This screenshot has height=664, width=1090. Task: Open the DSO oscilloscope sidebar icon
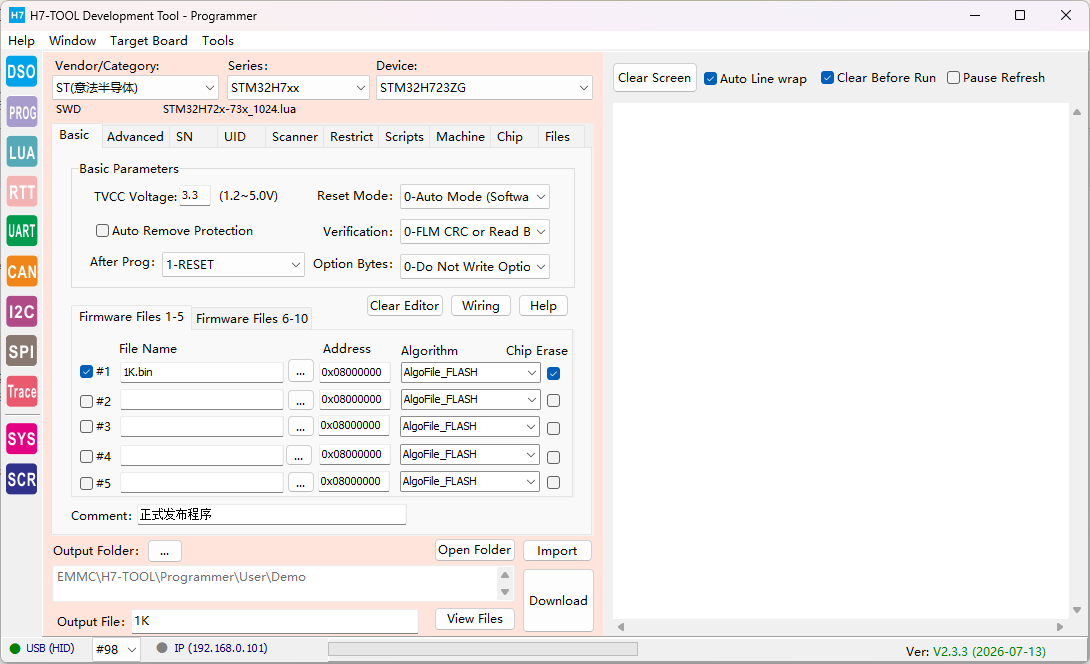pyautogui.click(x=22, y=72)
